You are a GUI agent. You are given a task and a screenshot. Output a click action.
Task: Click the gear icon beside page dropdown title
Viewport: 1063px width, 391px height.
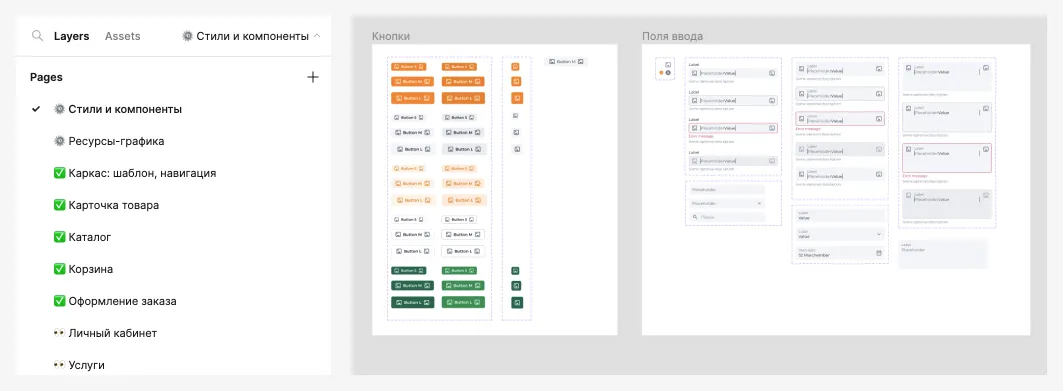pos(188,36)
